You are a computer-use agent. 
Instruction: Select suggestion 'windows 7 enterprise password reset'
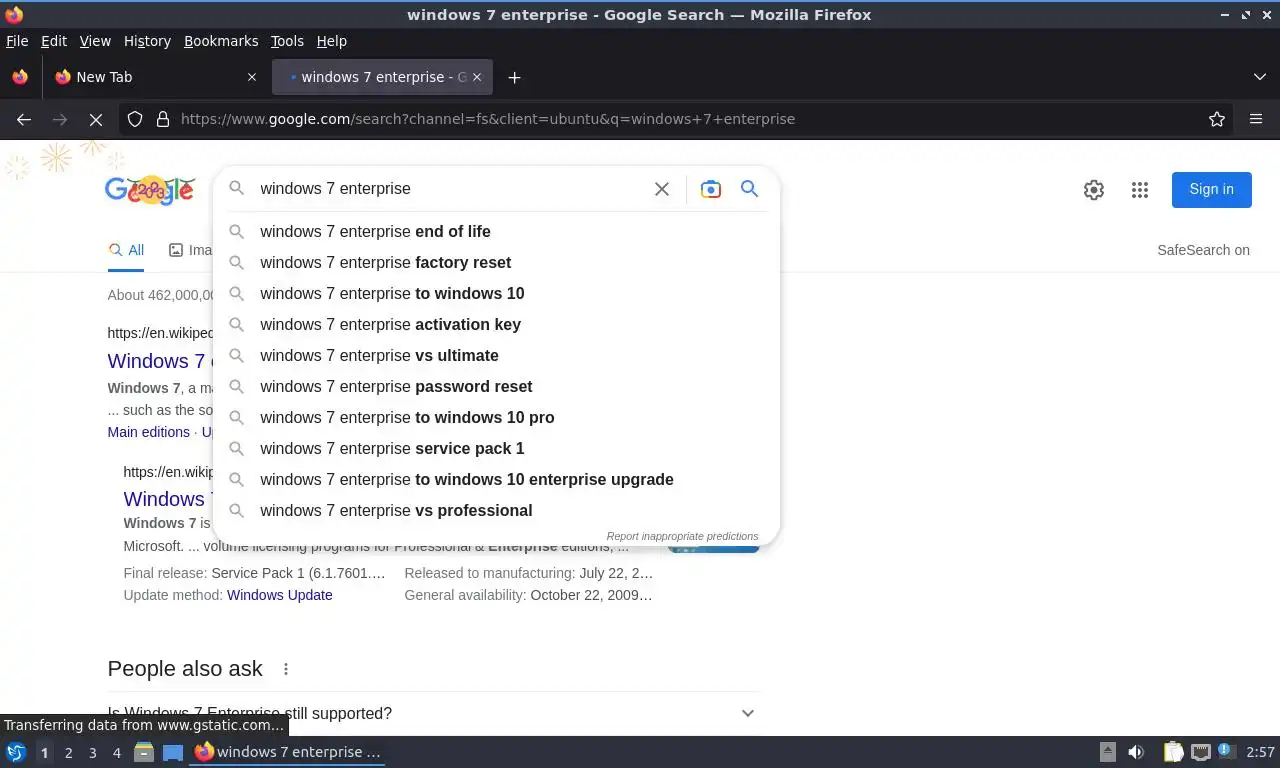click(x=496, y=386)
